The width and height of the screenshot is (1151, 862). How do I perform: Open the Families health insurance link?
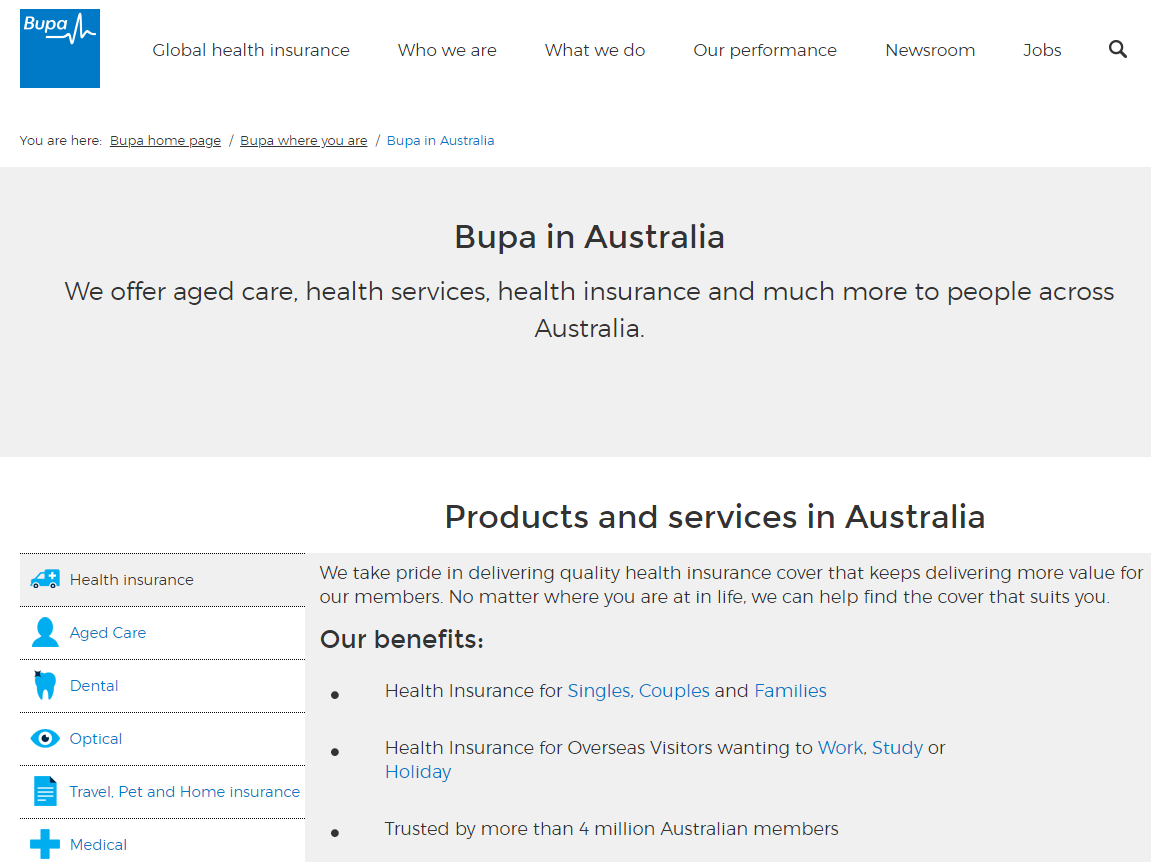click(790, 691)
